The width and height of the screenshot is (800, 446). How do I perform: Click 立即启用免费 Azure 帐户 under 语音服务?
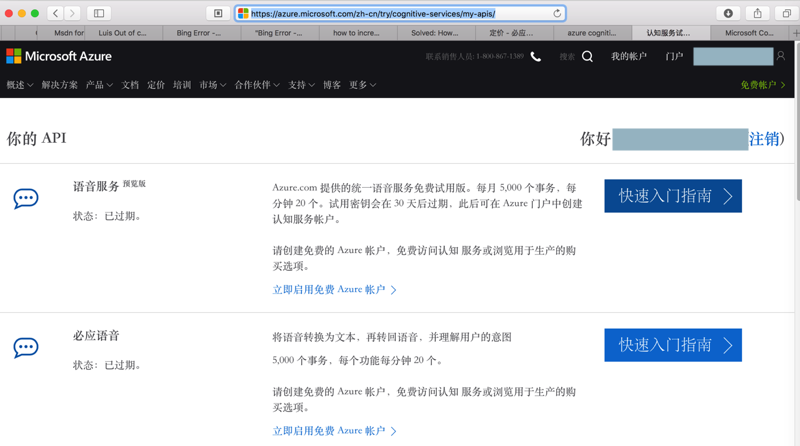[334, 290]
